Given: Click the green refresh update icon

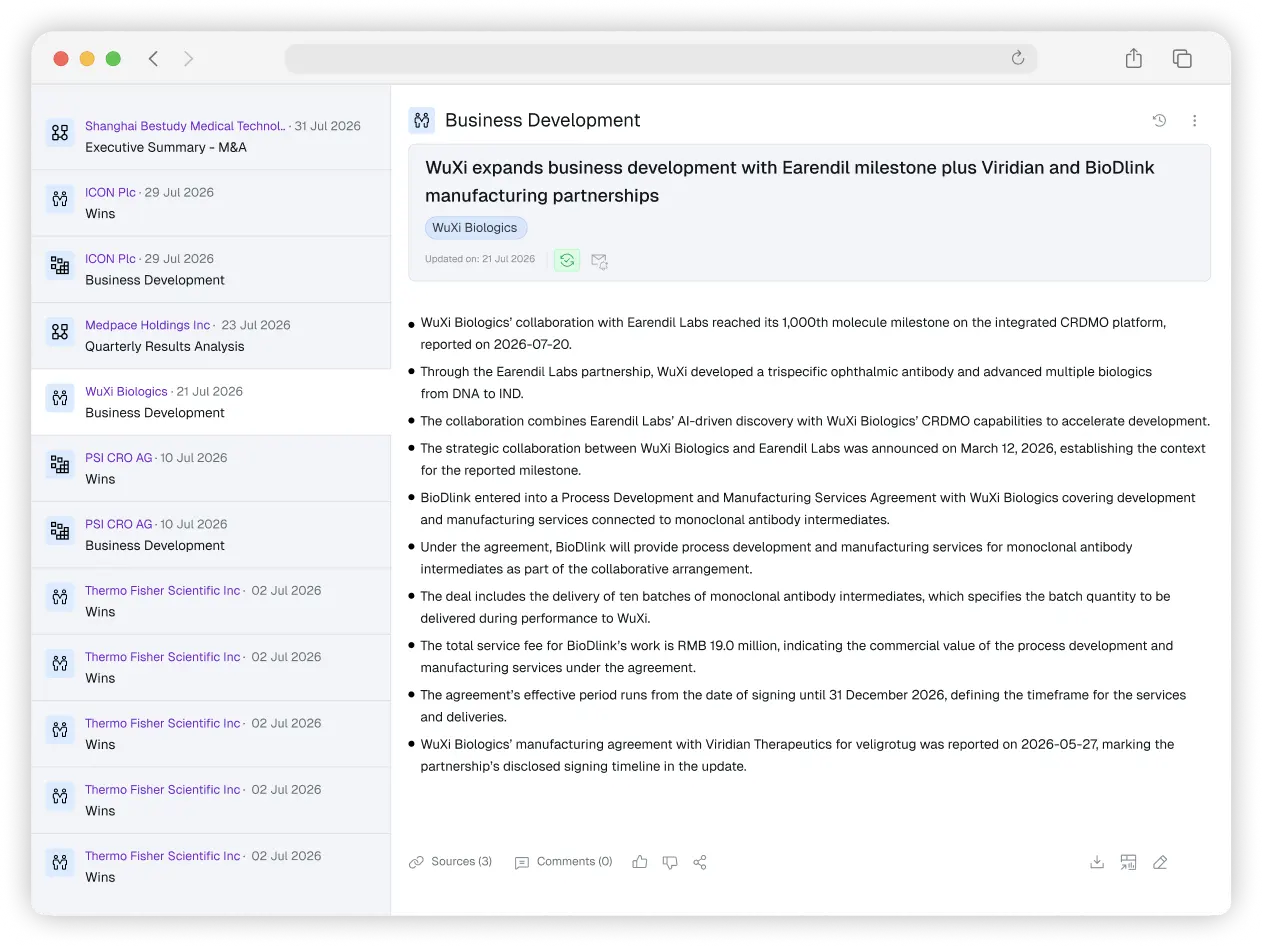Looking at the screenshot, I should (567, 260).
